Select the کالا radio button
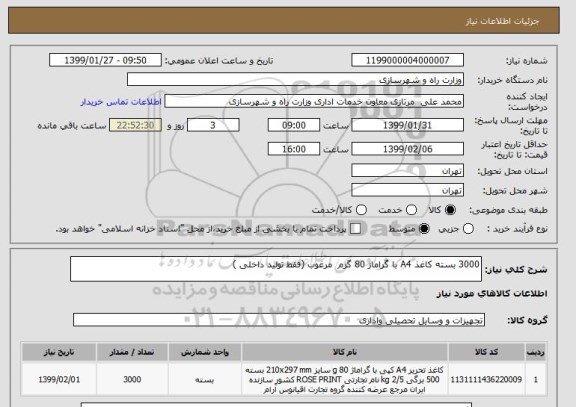The height and width of the screenshot is (407, 576). click(x=450, y=210)
